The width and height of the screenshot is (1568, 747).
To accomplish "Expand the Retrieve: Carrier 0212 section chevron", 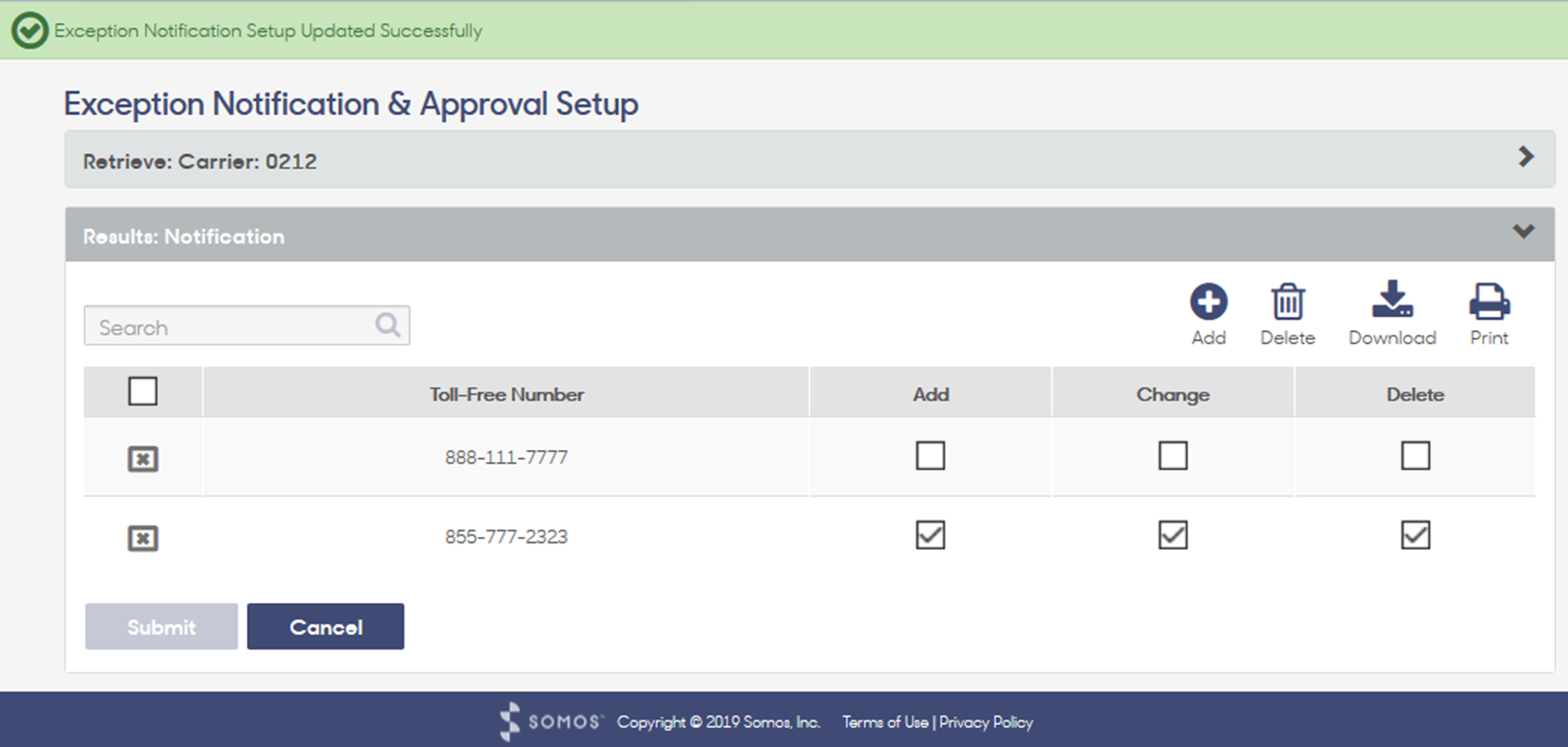I will [1526, 157].
